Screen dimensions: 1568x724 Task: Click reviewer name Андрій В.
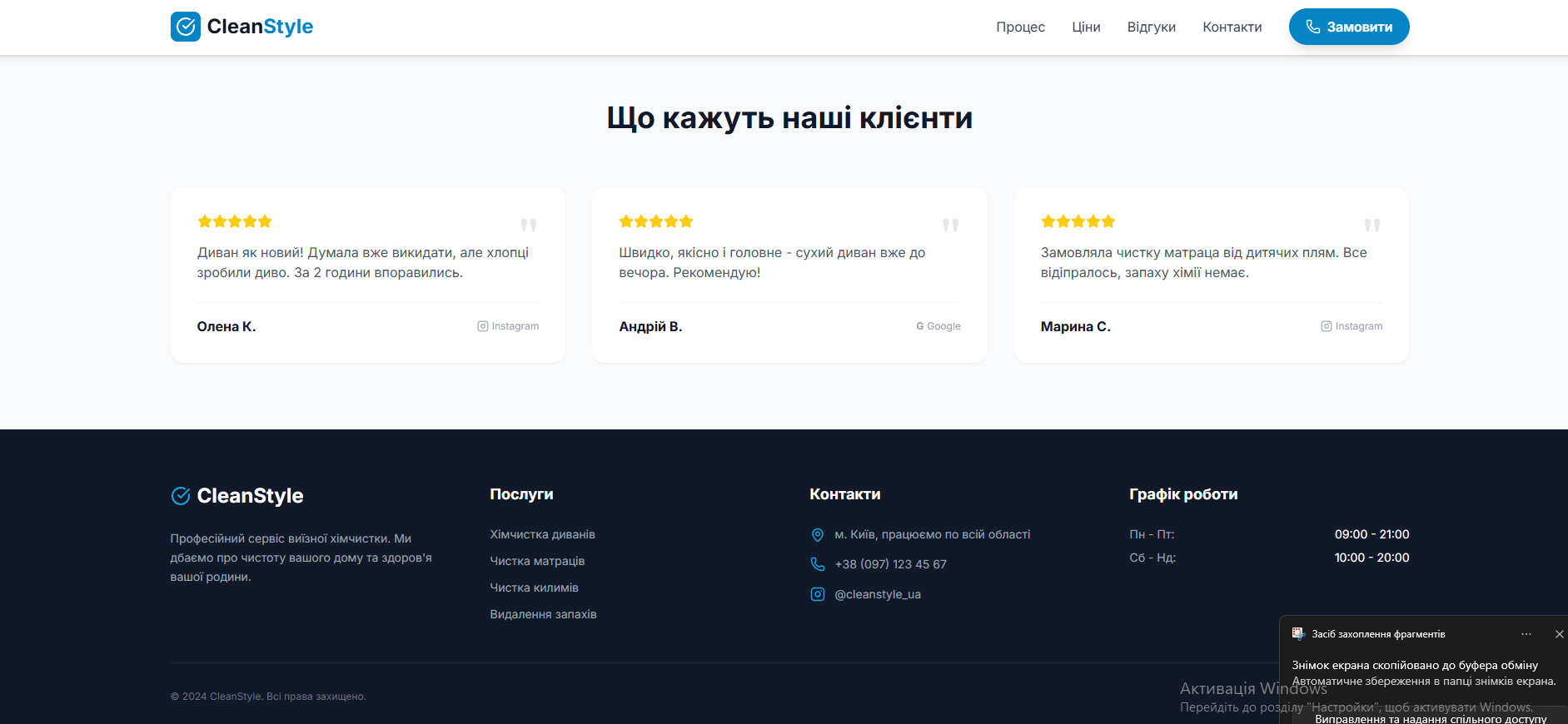(650, 326)
